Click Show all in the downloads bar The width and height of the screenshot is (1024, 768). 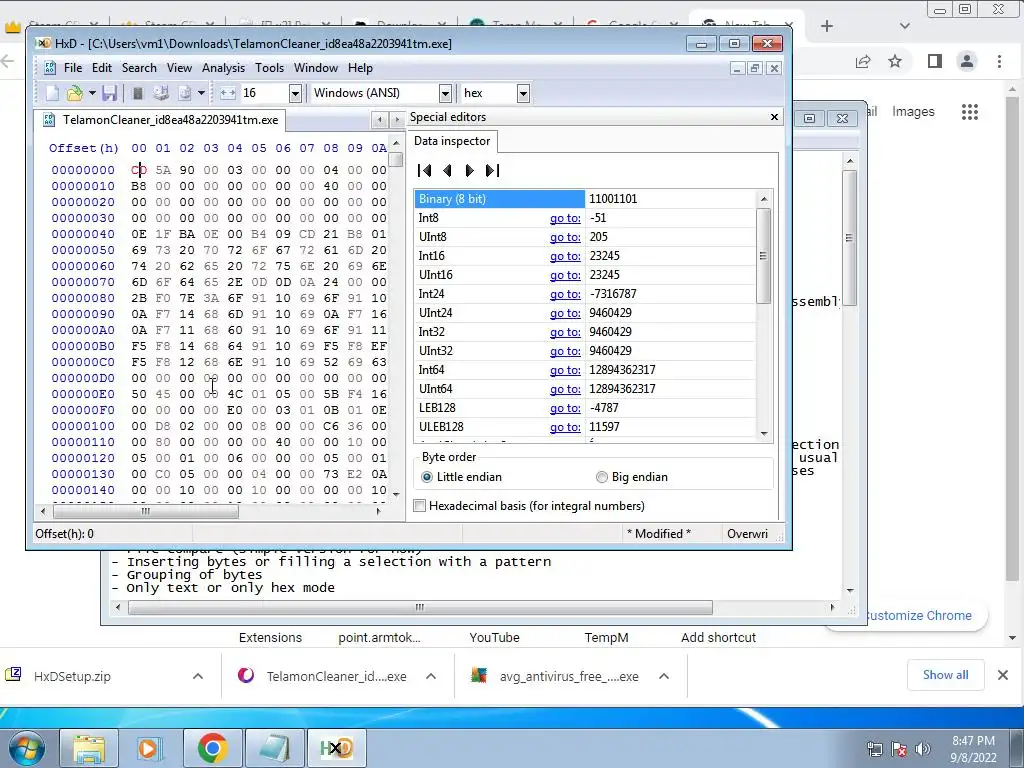(945, 675)
